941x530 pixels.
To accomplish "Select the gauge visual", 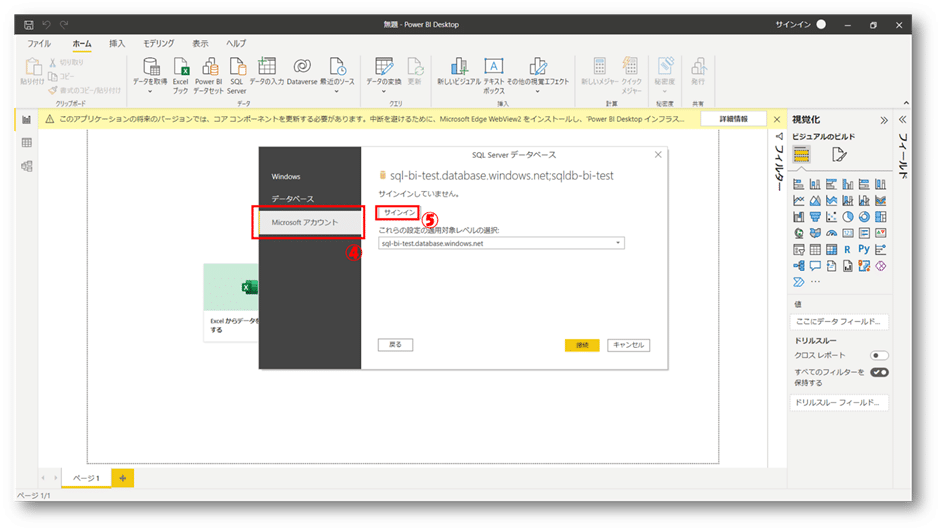I will (x=831, y=233).
